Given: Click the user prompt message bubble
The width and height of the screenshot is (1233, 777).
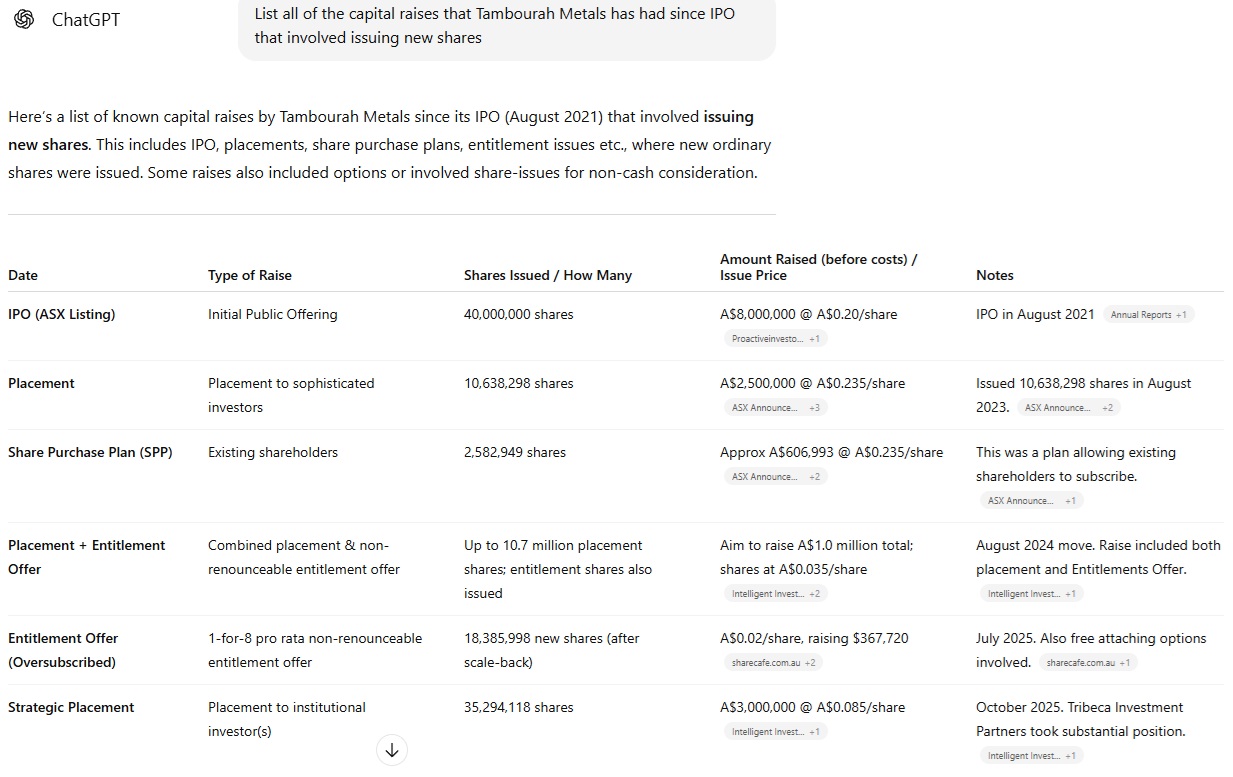Looking at the screenshot, I should coord(506,26).
